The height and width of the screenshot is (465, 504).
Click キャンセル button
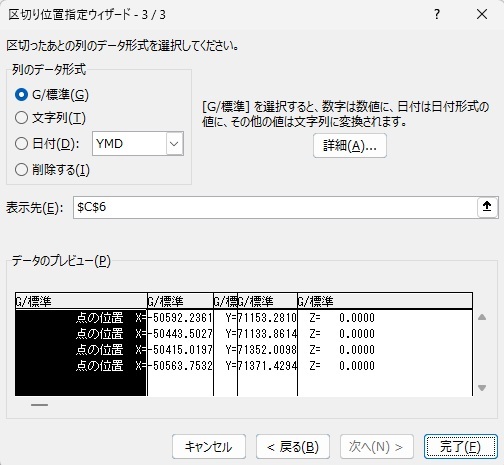(209, 447)
